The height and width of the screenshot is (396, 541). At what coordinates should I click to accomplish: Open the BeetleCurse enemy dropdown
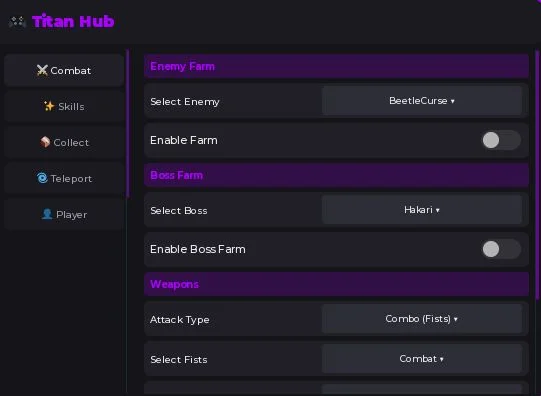pyautogui.click(x=422, y=101)
